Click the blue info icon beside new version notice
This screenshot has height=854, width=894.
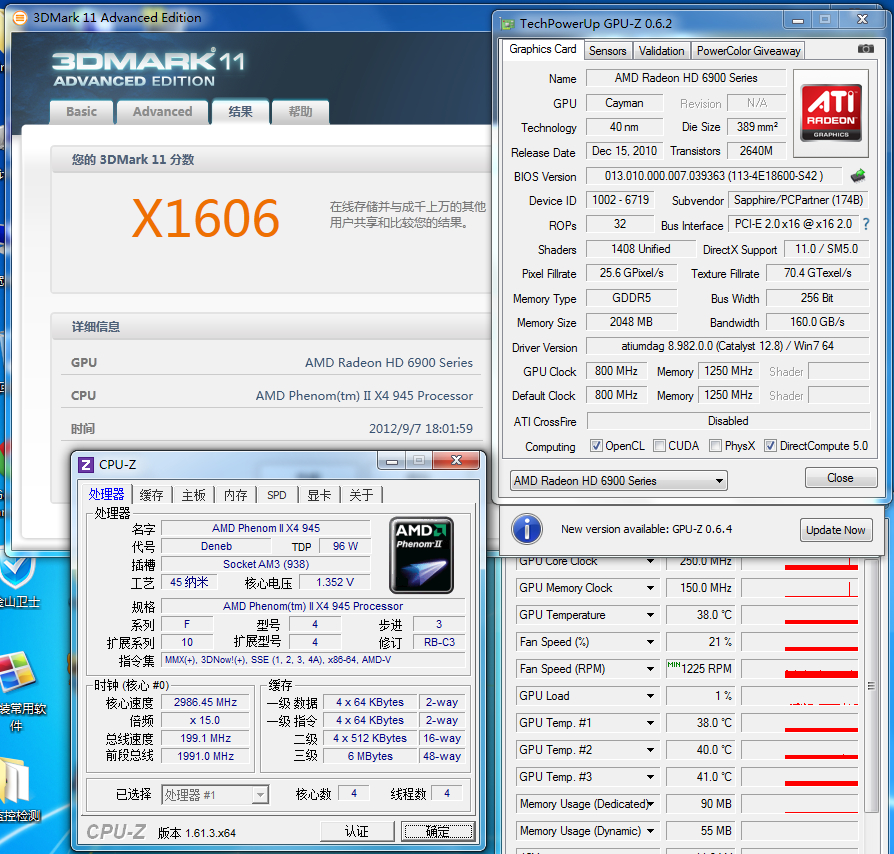point(527,530)
